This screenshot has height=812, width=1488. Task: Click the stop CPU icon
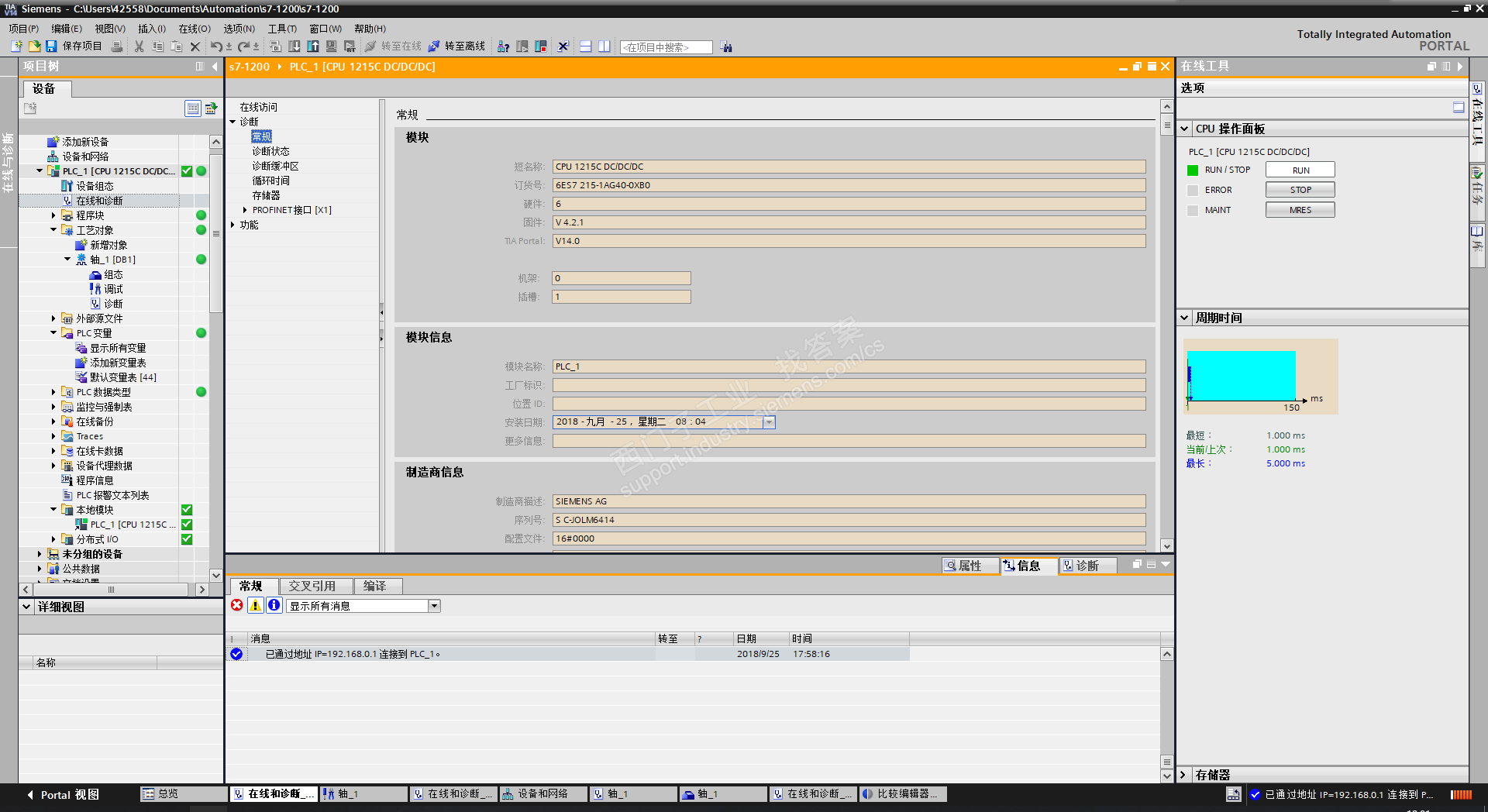pos(541,46)
